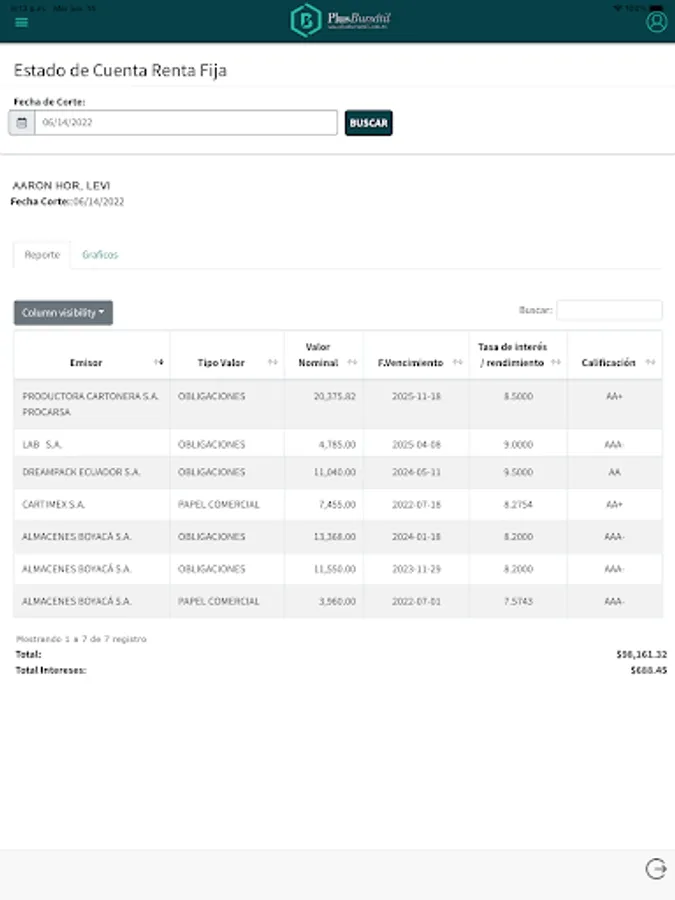The image size is (675, 900).
Task: Click the 2024-05-11 maturity date
Action: click(x=416, y=472)
